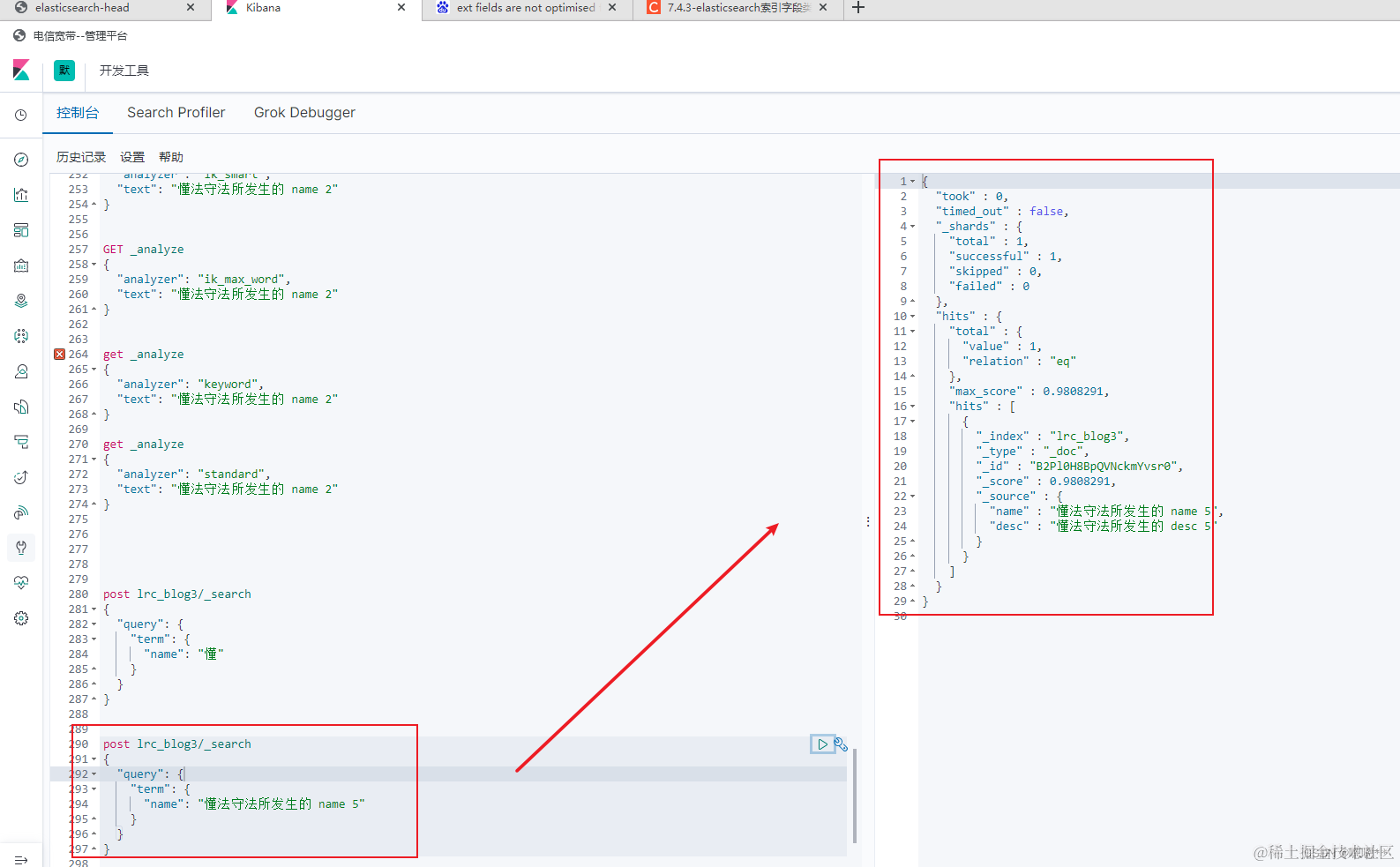Open 历史记录 history link
Screen dimensions: 1400x867
(81, 157)
